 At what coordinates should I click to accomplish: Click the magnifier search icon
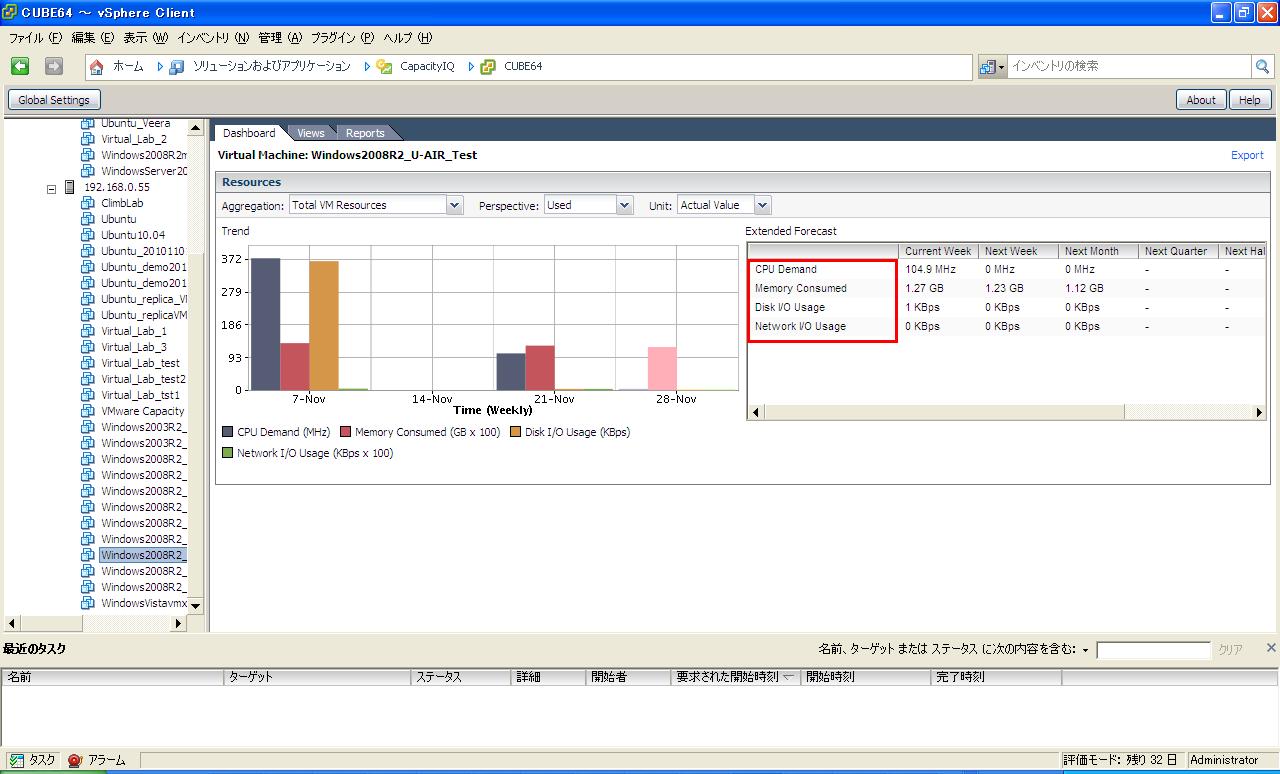(x=1263, y=66)
